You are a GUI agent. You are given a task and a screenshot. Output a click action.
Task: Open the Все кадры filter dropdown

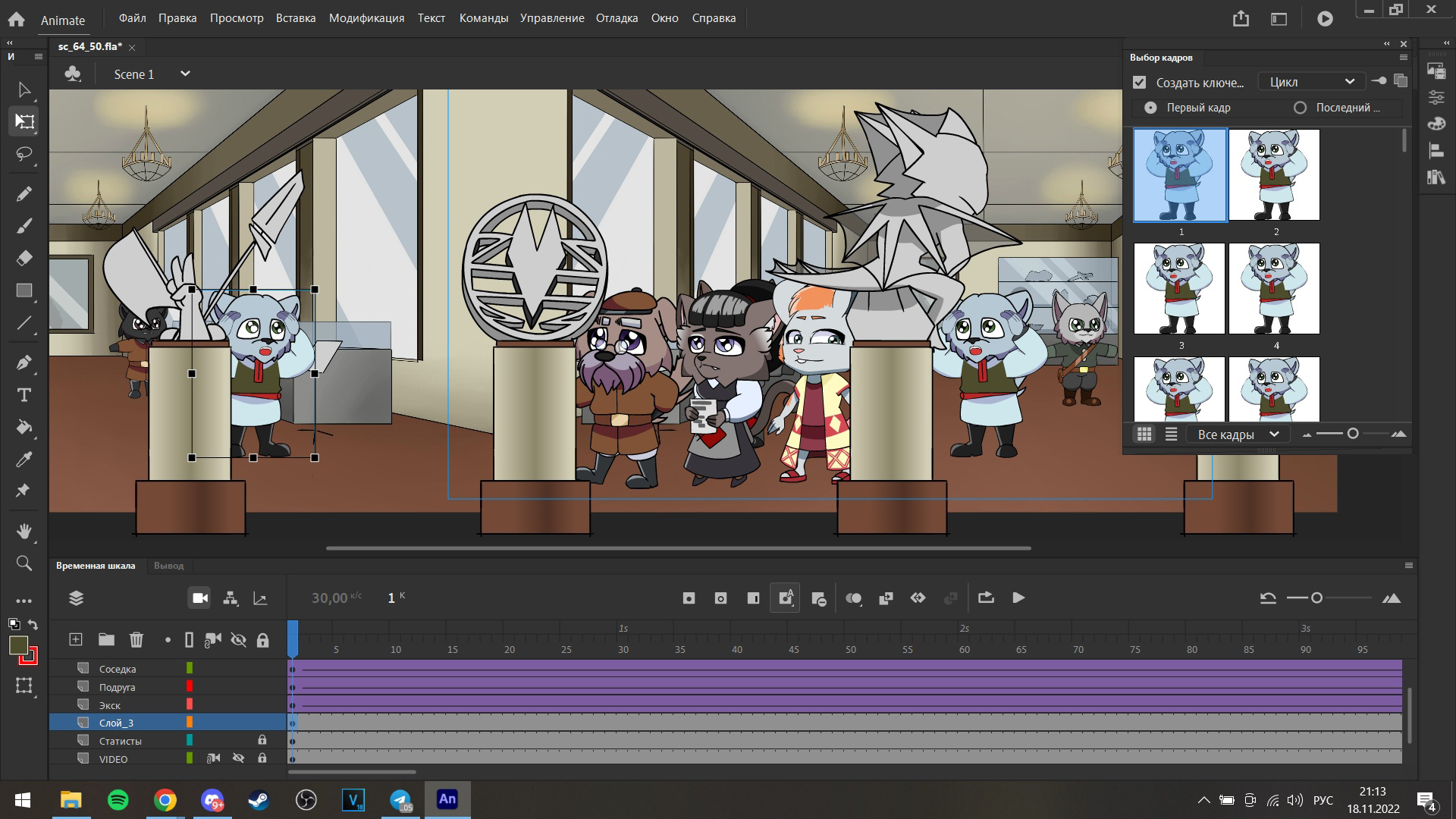click(x=1238, y=435)
